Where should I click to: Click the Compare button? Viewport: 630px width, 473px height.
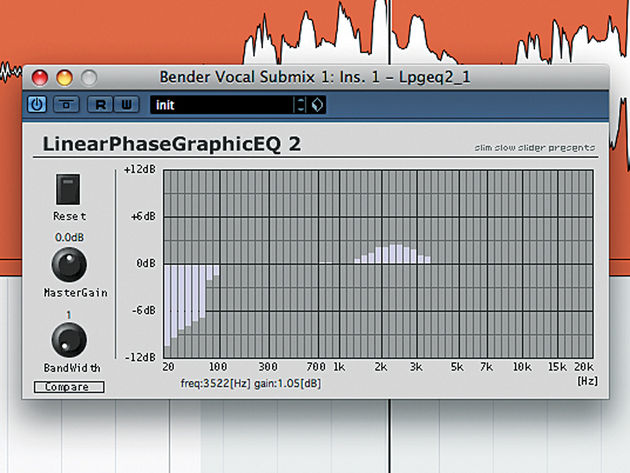coord(69,387)
